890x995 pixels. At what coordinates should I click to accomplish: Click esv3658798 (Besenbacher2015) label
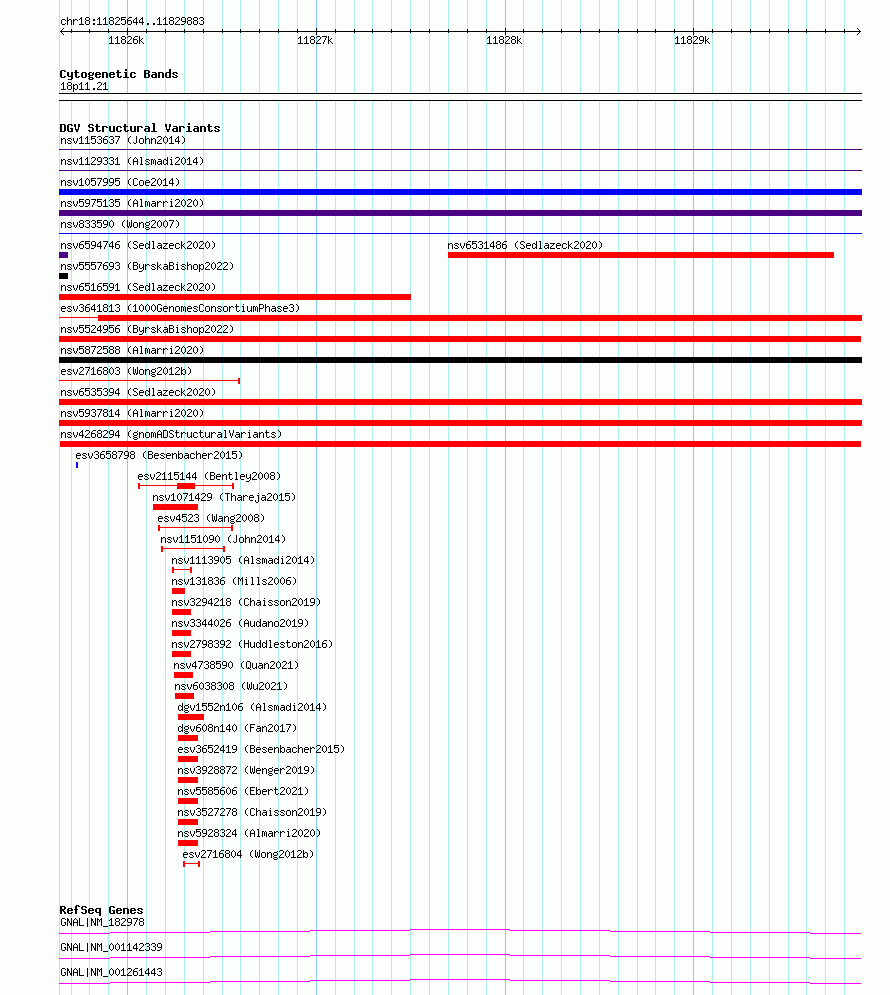click(x=159, y=455)
